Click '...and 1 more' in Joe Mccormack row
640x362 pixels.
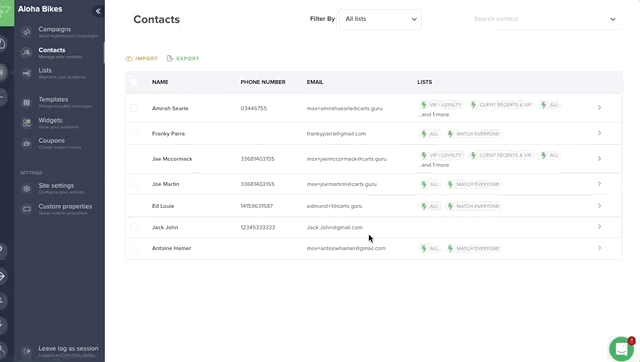point(433,165)
